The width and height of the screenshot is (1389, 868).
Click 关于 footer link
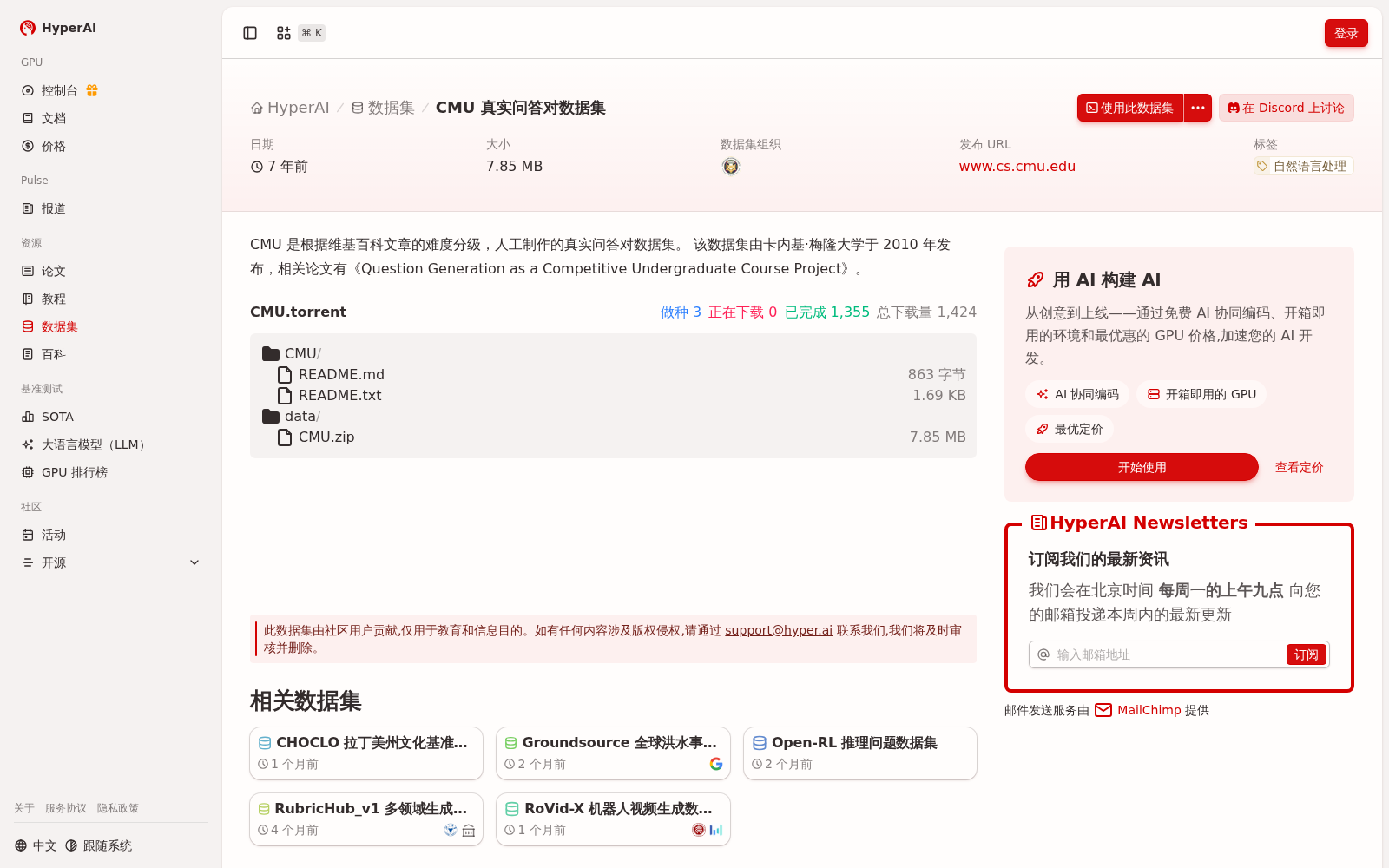click(x=24, y=808)
